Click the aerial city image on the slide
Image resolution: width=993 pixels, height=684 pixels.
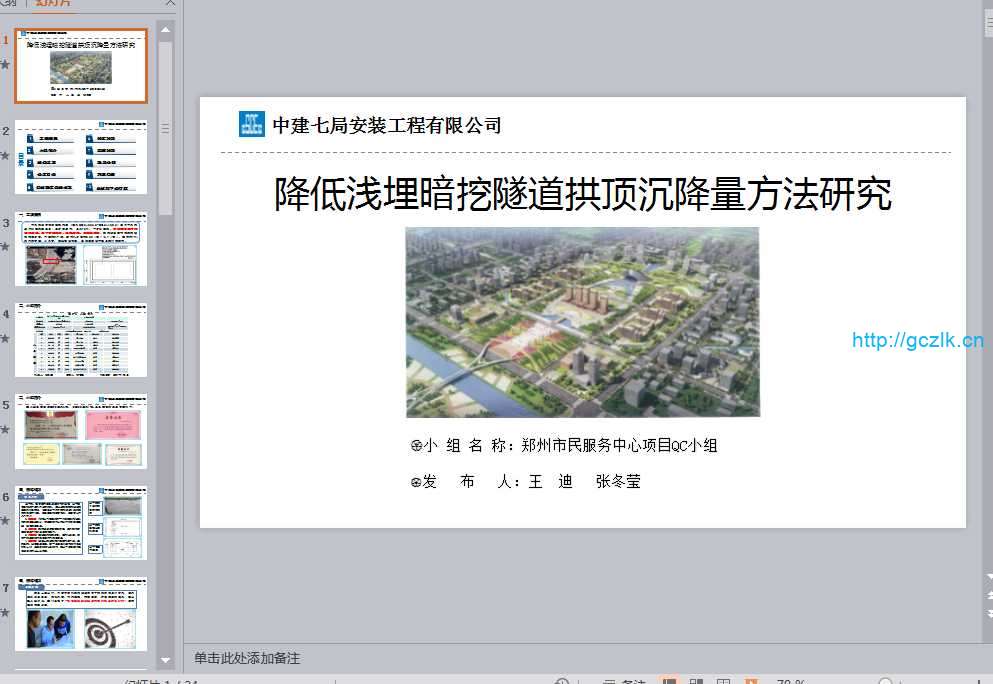582,321
